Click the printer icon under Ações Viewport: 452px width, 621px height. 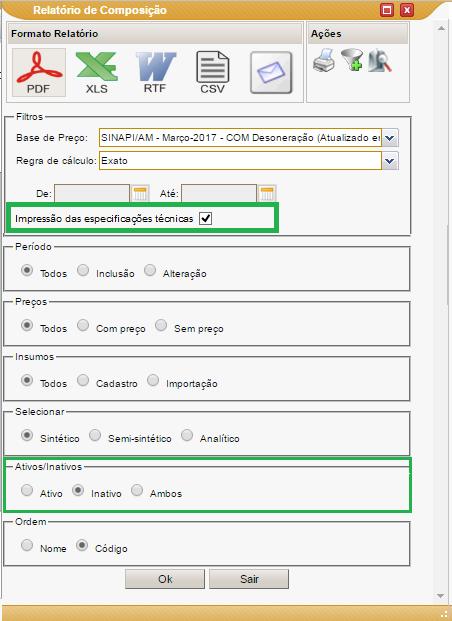click(324, 61)
